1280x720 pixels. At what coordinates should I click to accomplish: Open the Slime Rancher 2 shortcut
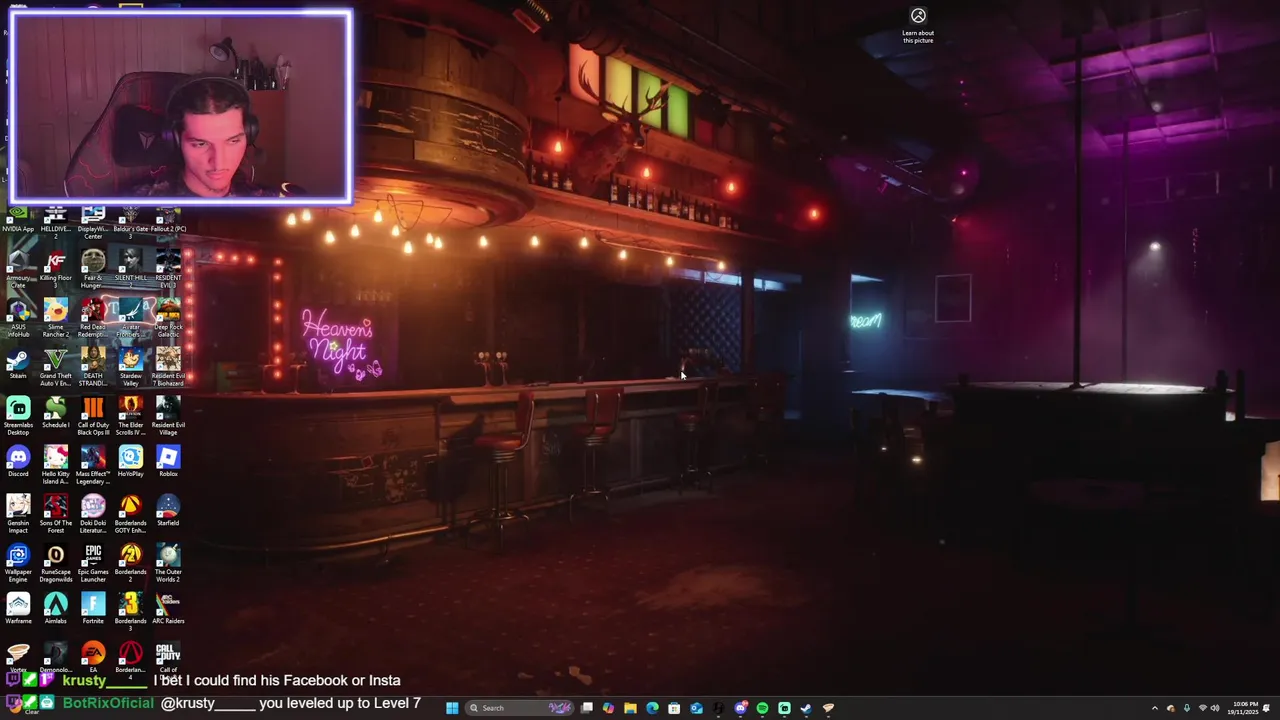point(55,317)
